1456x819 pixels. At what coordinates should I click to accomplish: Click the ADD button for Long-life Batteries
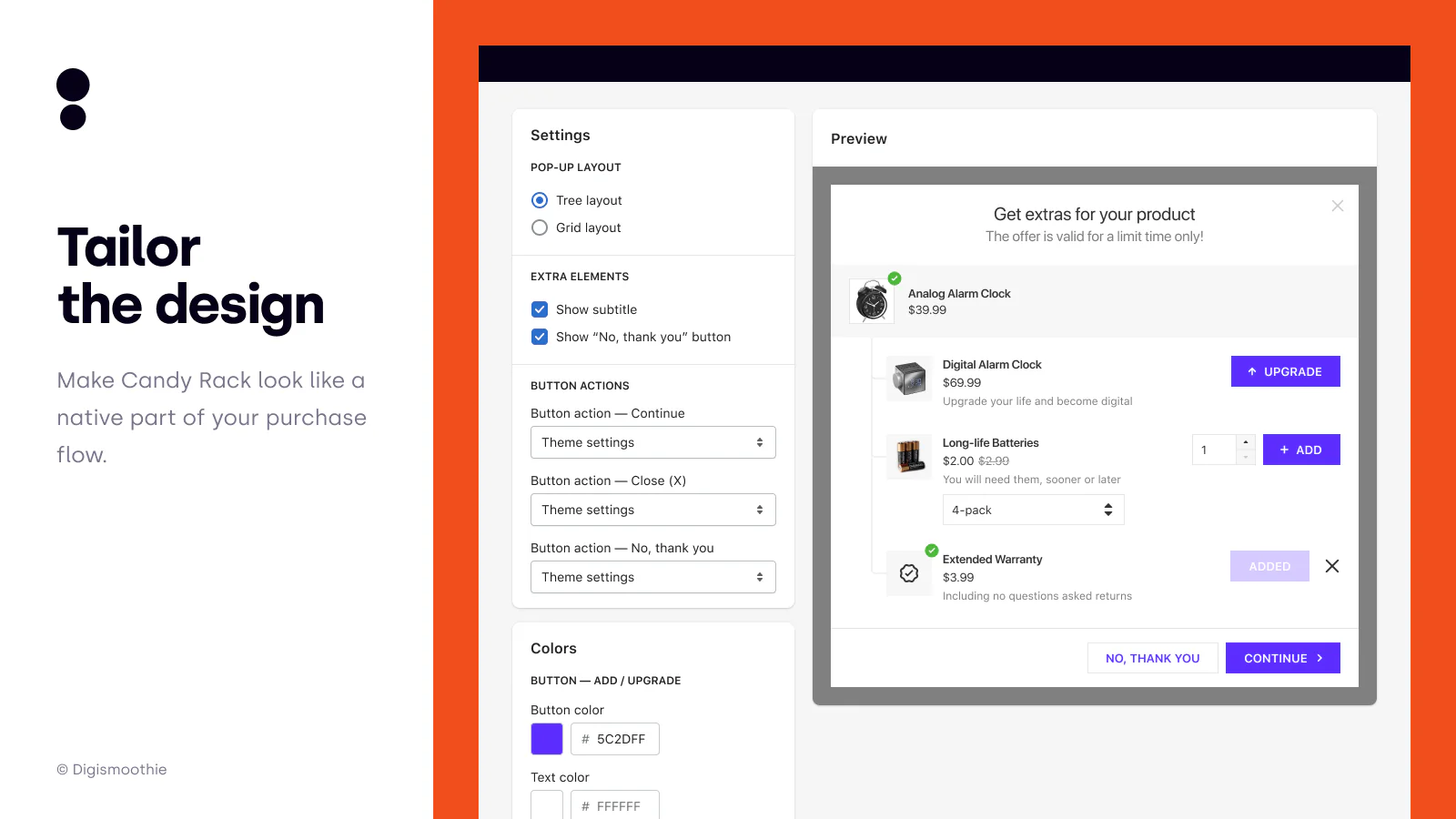pos(1301,450)
